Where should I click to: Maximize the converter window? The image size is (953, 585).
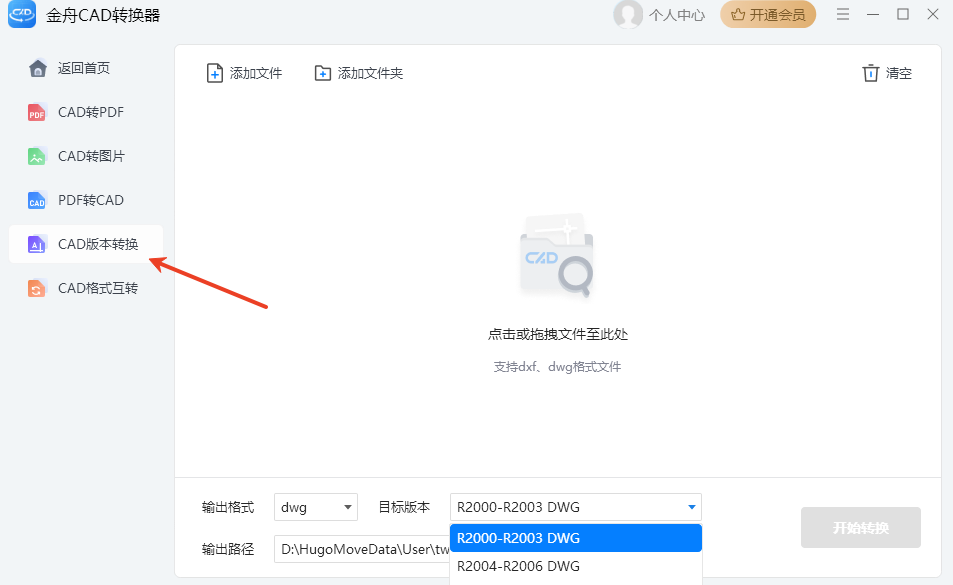[x=903, y=14]
